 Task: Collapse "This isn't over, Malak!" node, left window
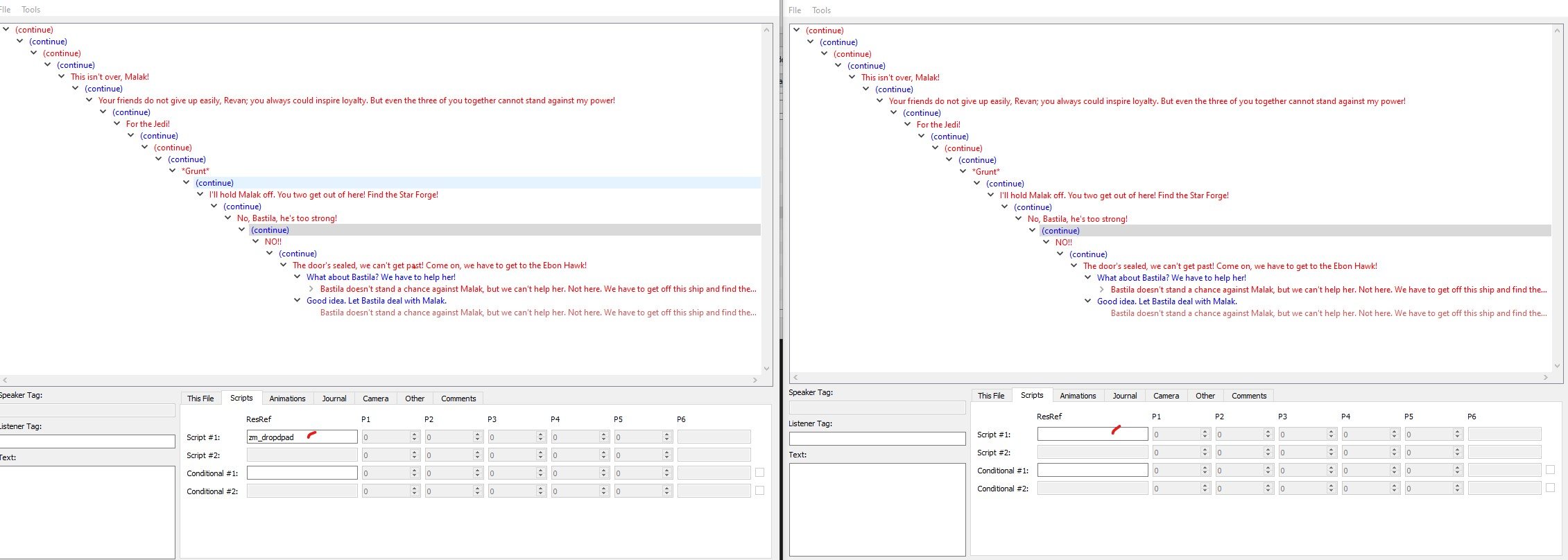[62, 77]
